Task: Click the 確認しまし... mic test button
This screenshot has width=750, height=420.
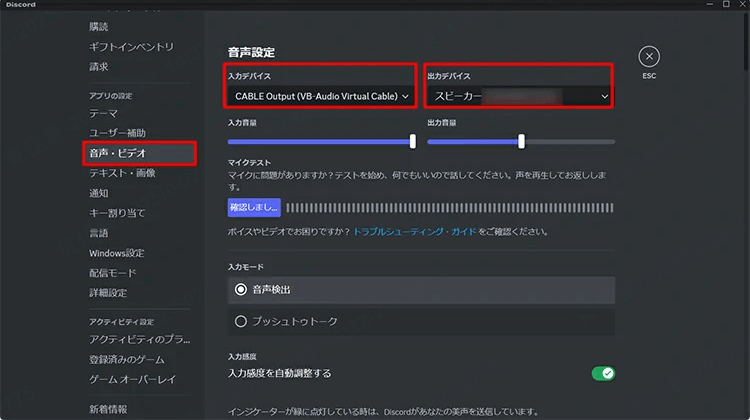Action: 254,208
